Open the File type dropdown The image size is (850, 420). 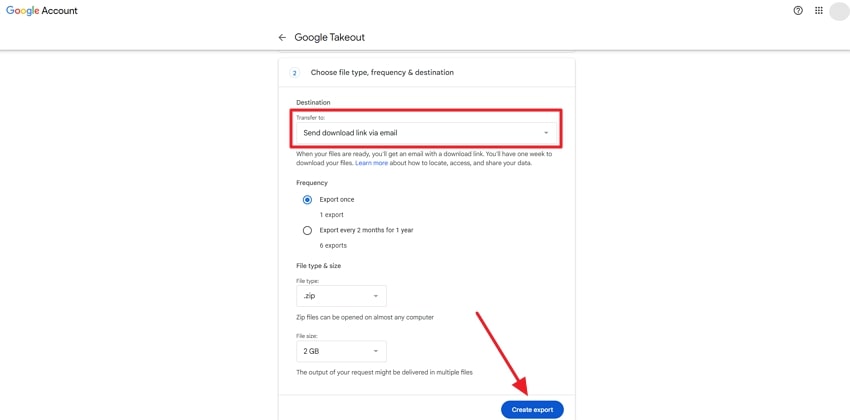341,296
